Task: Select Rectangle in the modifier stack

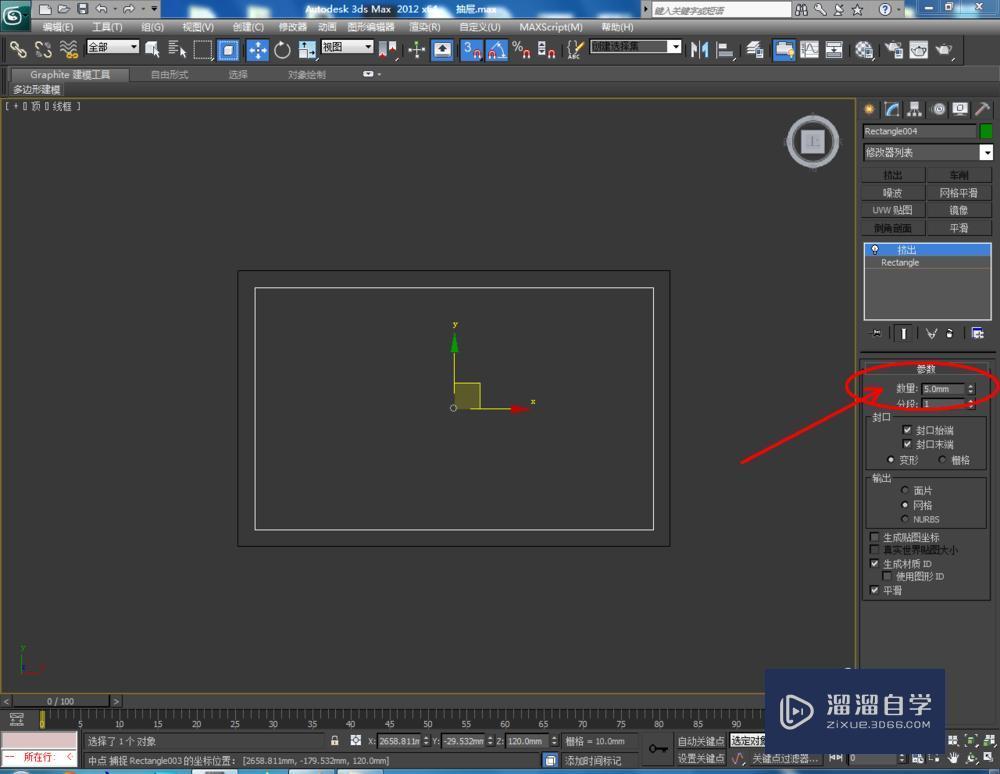Action: [899, 262]
